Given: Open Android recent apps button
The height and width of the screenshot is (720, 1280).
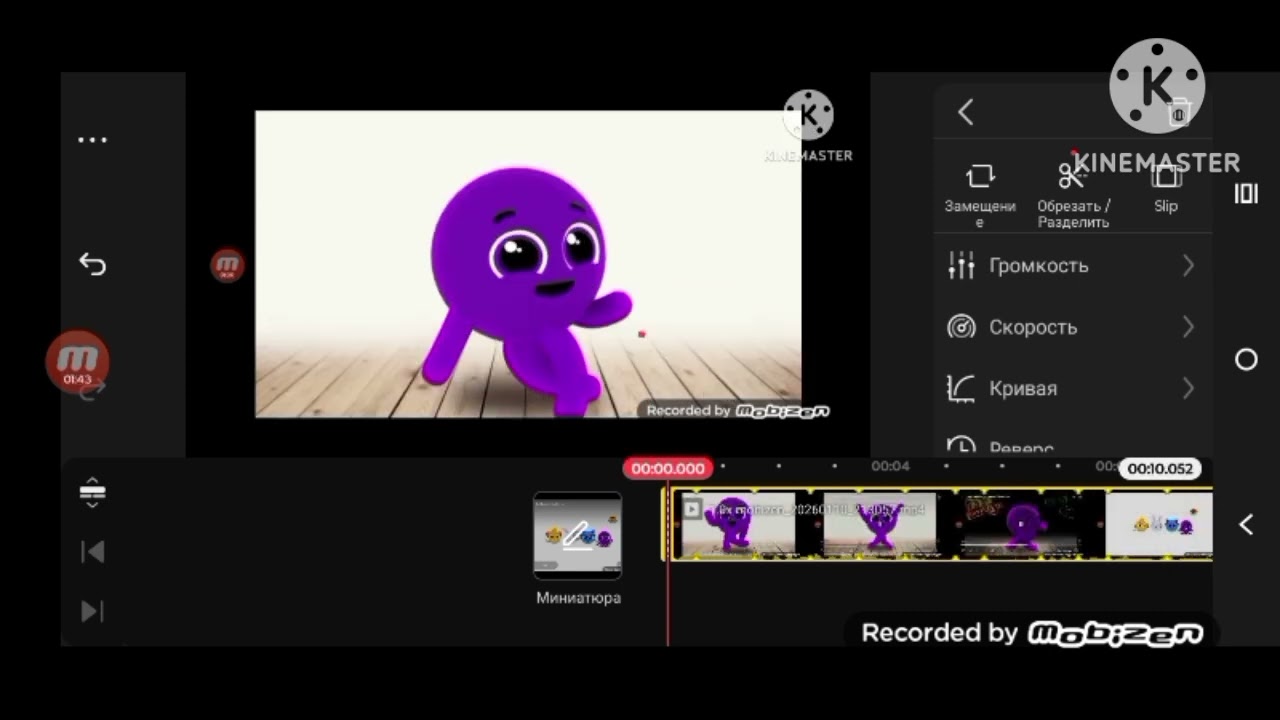Looking at the screenshot, I should pyautogui.click(x=1246, y=194).
